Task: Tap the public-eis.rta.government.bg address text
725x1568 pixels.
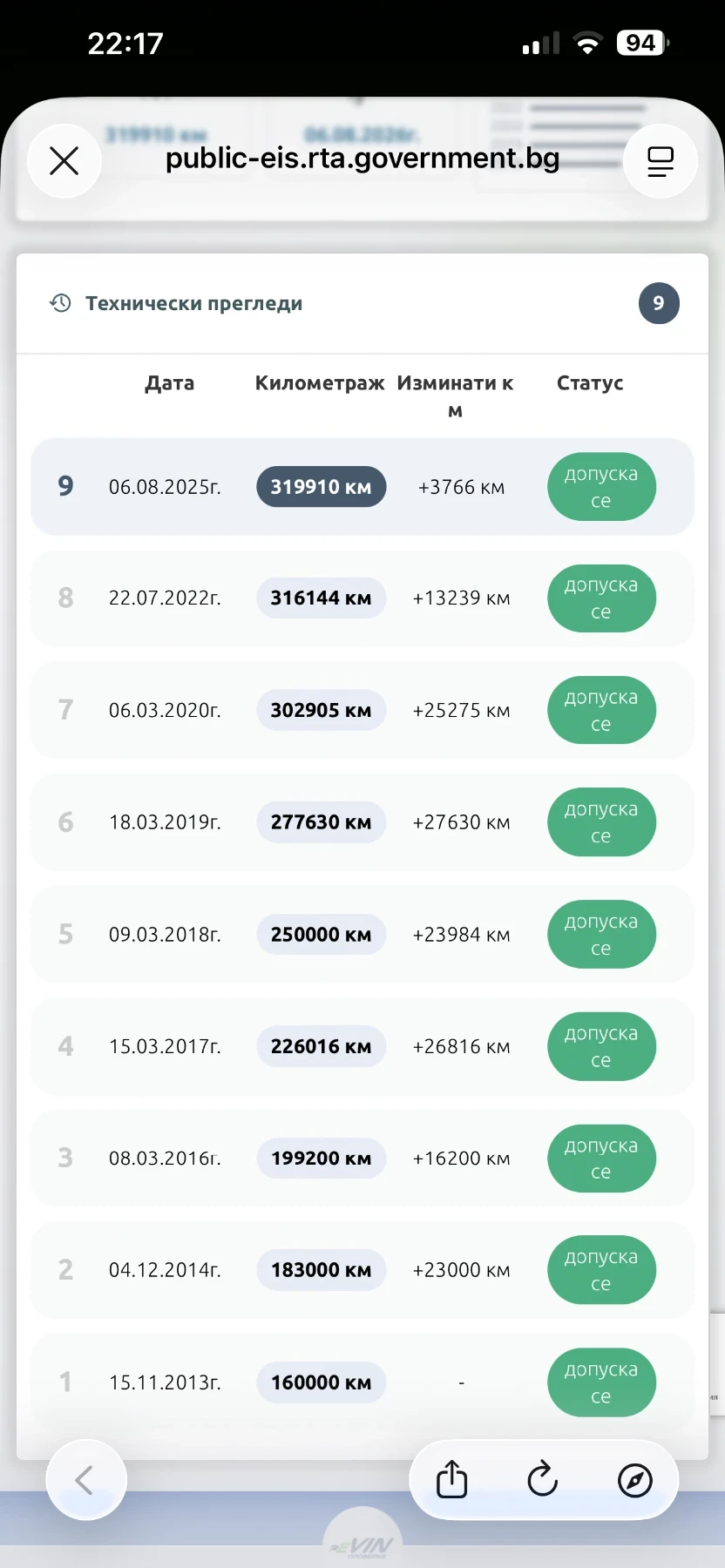Action: pyautogui.click(x=362, y=159)
